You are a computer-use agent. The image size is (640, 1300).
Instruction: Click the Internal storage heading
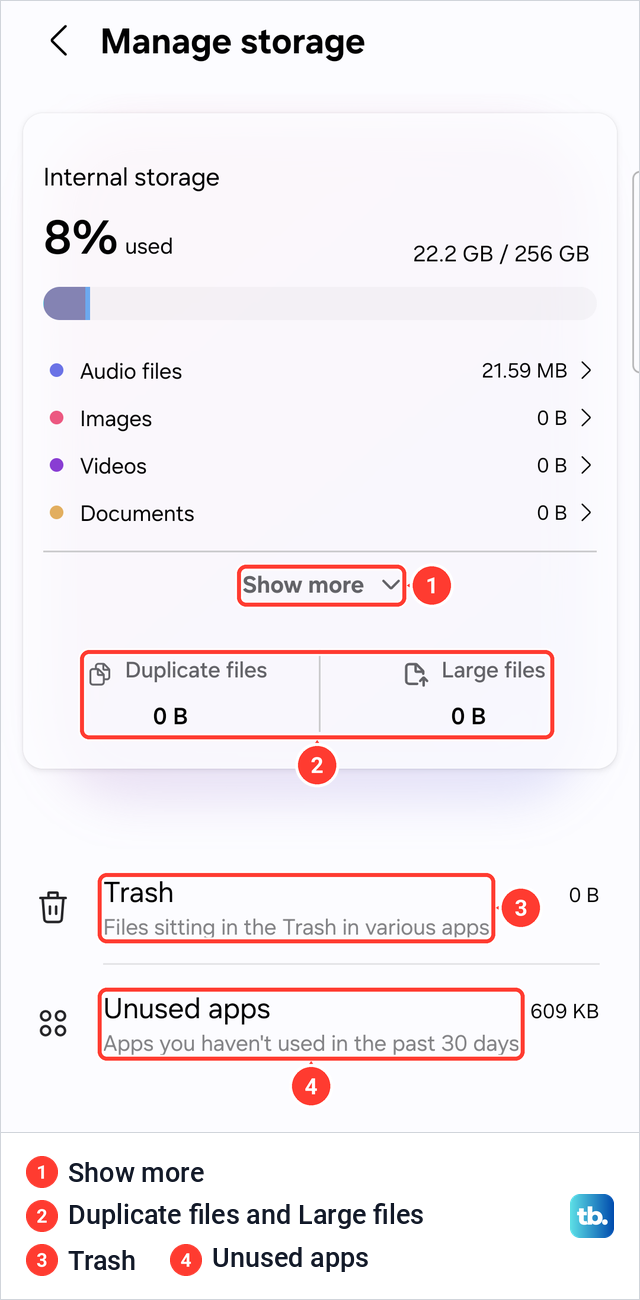[131, 178]
